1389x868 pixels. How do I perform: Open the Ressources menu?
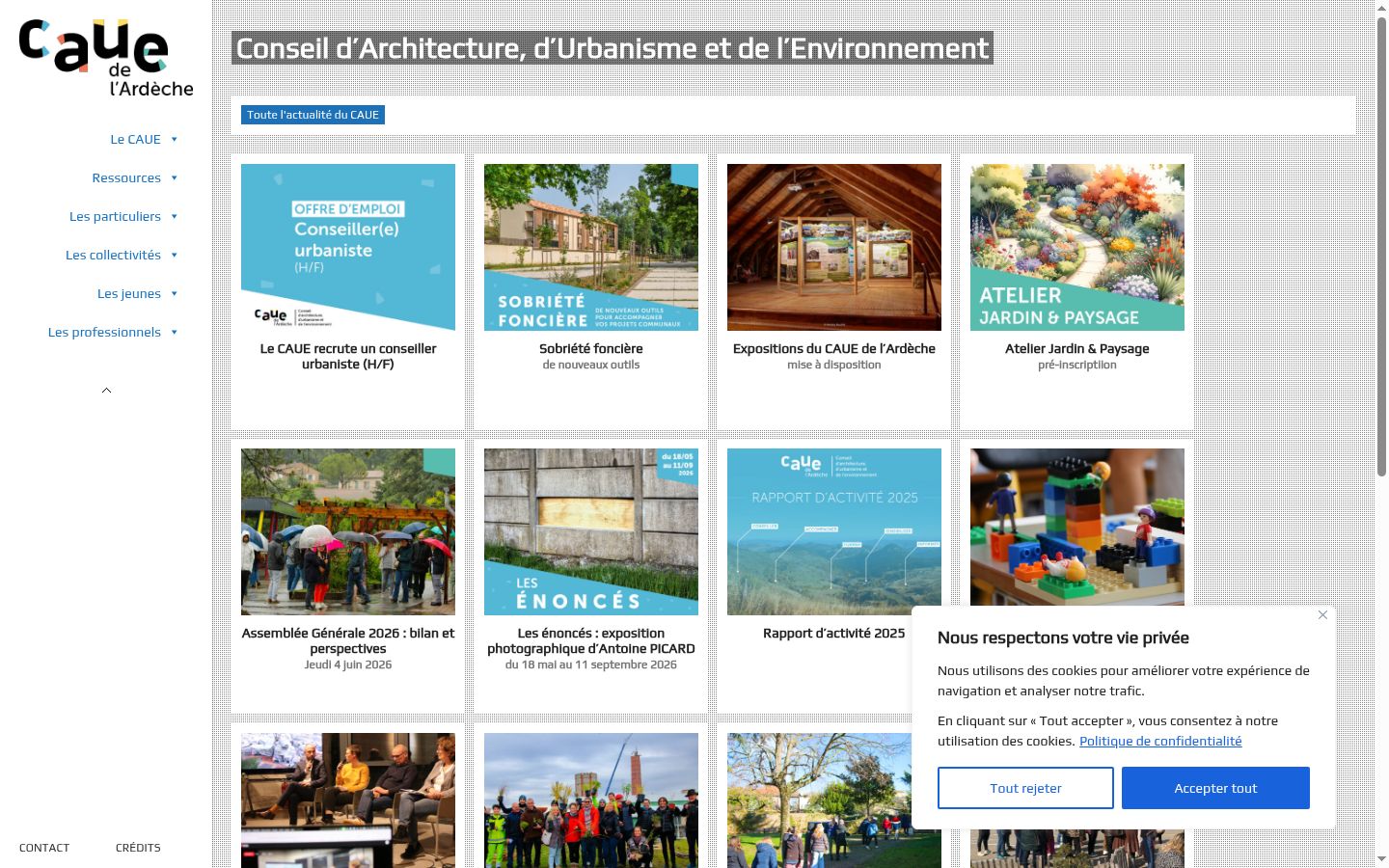tap(126, 177)
